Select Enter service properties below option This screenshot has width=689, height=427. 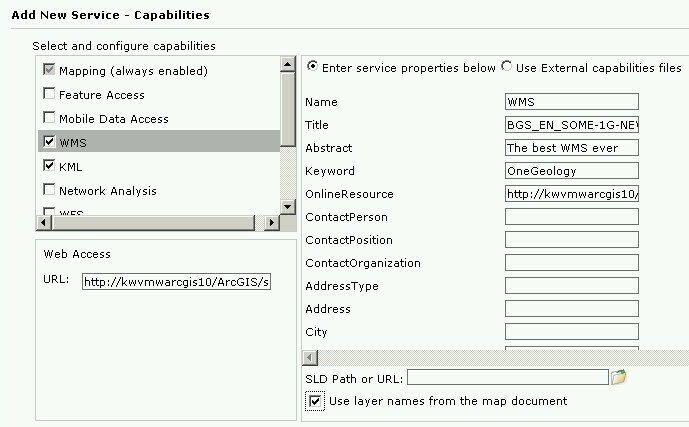312,66
